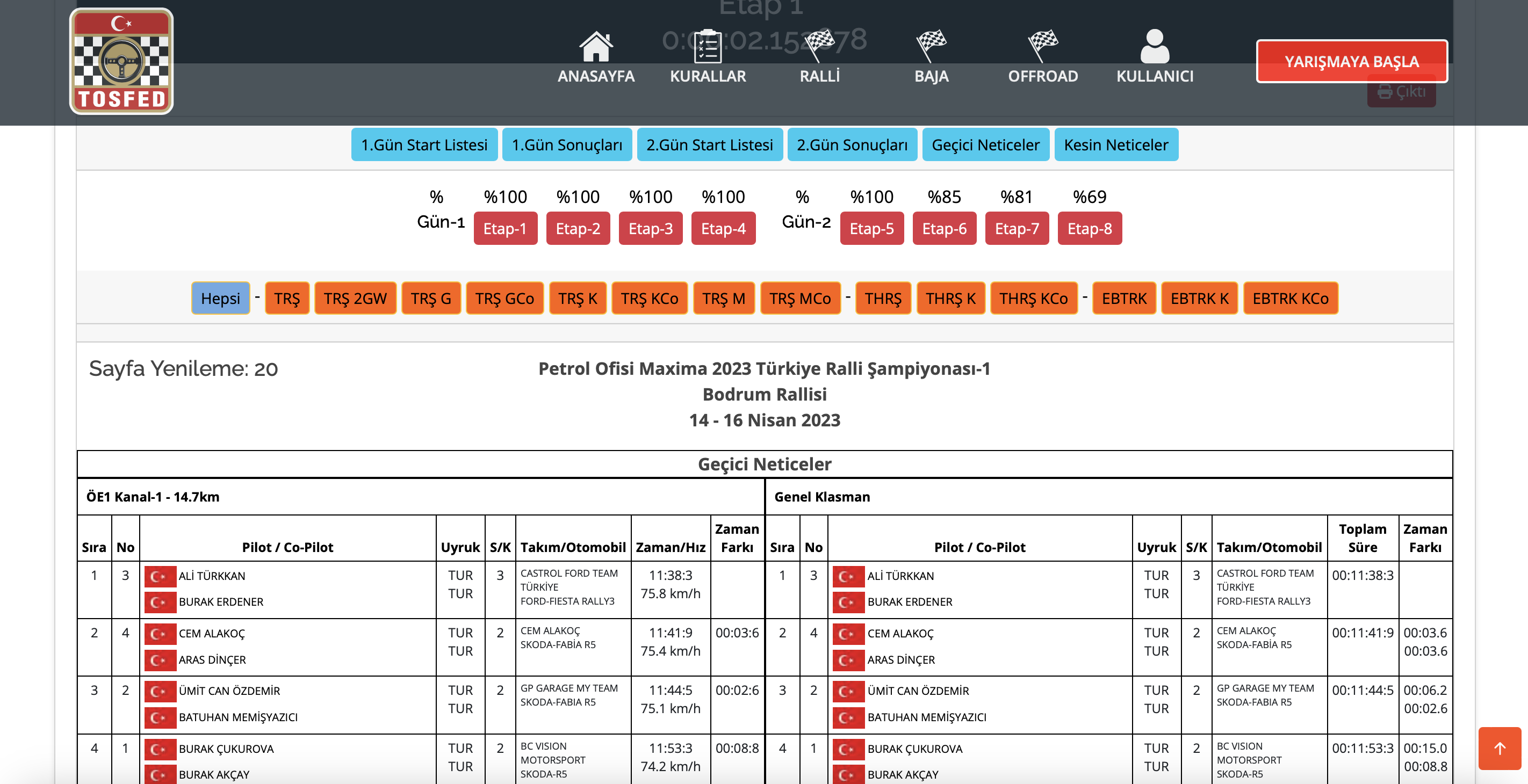Open the ANASAYFA menu item
Image resolution: width=1528 pixels, height=784 pixels.
[x=595, y=76]
